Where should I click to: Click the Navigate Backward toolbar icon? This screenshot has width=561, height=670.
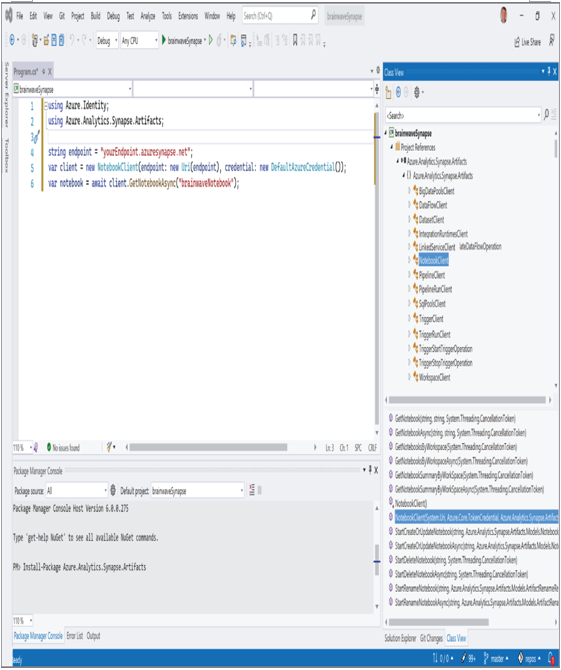12,40
